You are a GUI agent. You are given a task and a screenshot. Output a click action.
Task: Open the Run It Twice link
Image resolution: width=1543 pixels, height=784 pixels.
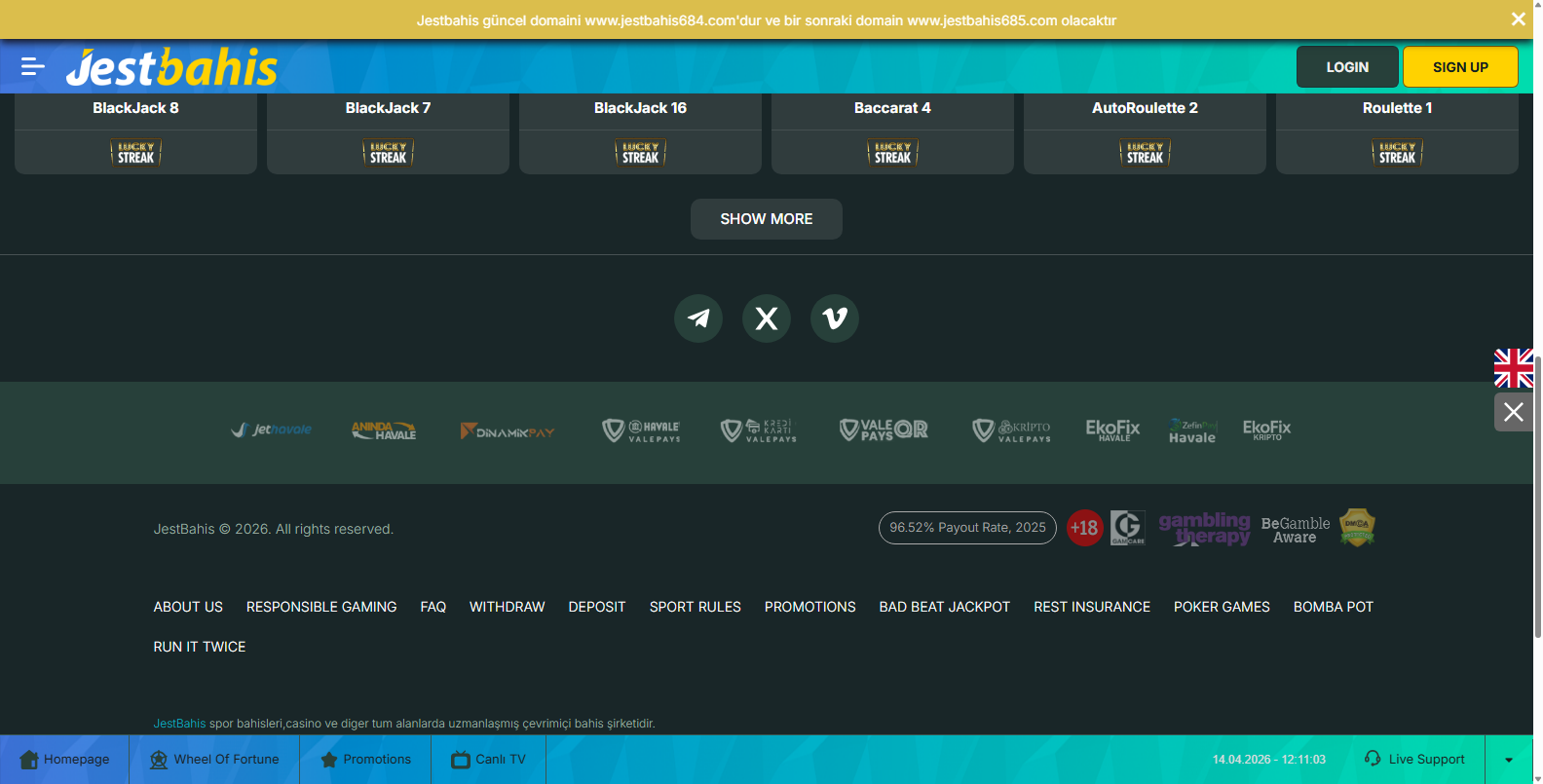pyautogui.click(x=200, y=647)
